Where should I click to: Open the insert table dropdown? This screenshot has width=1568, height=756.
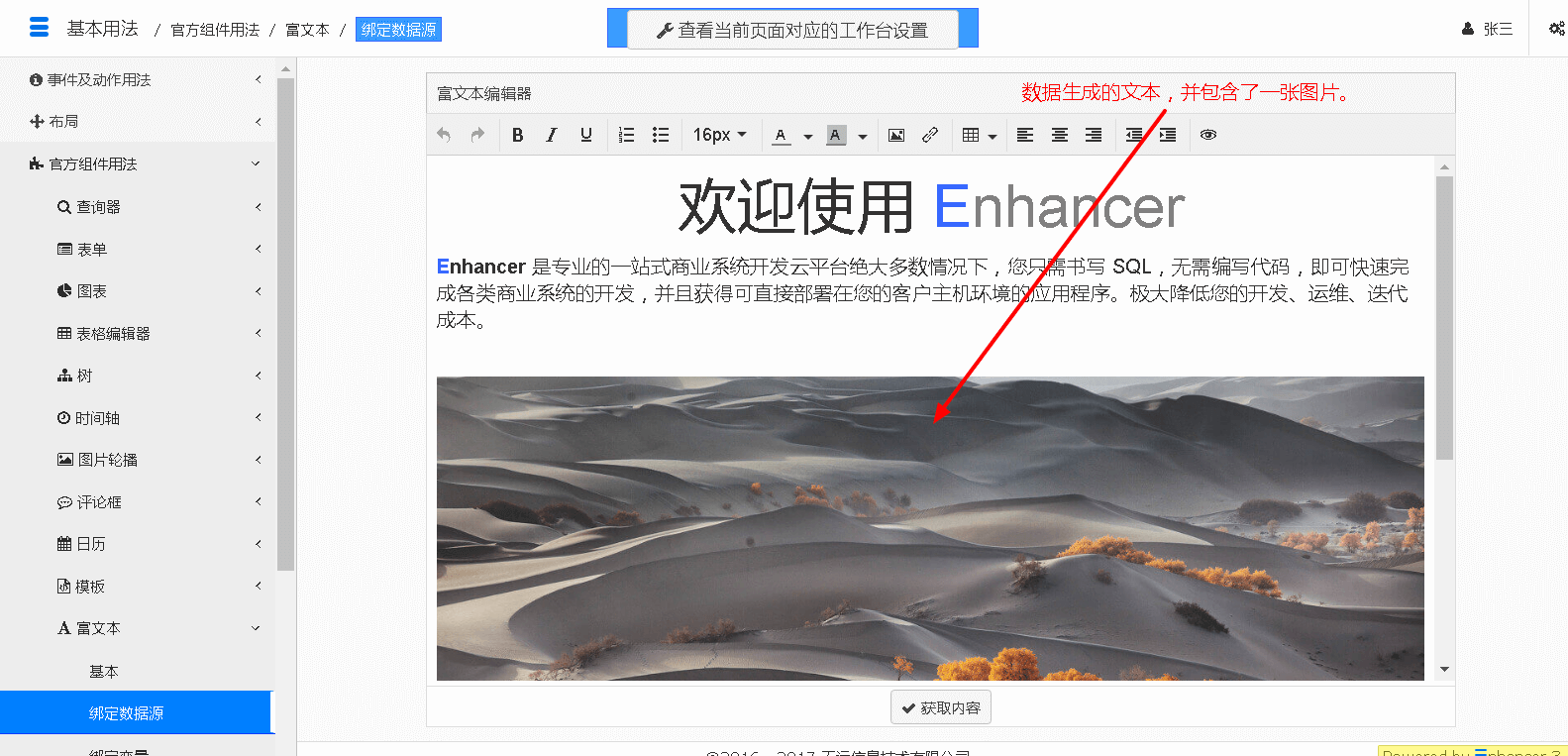[979, 135]
